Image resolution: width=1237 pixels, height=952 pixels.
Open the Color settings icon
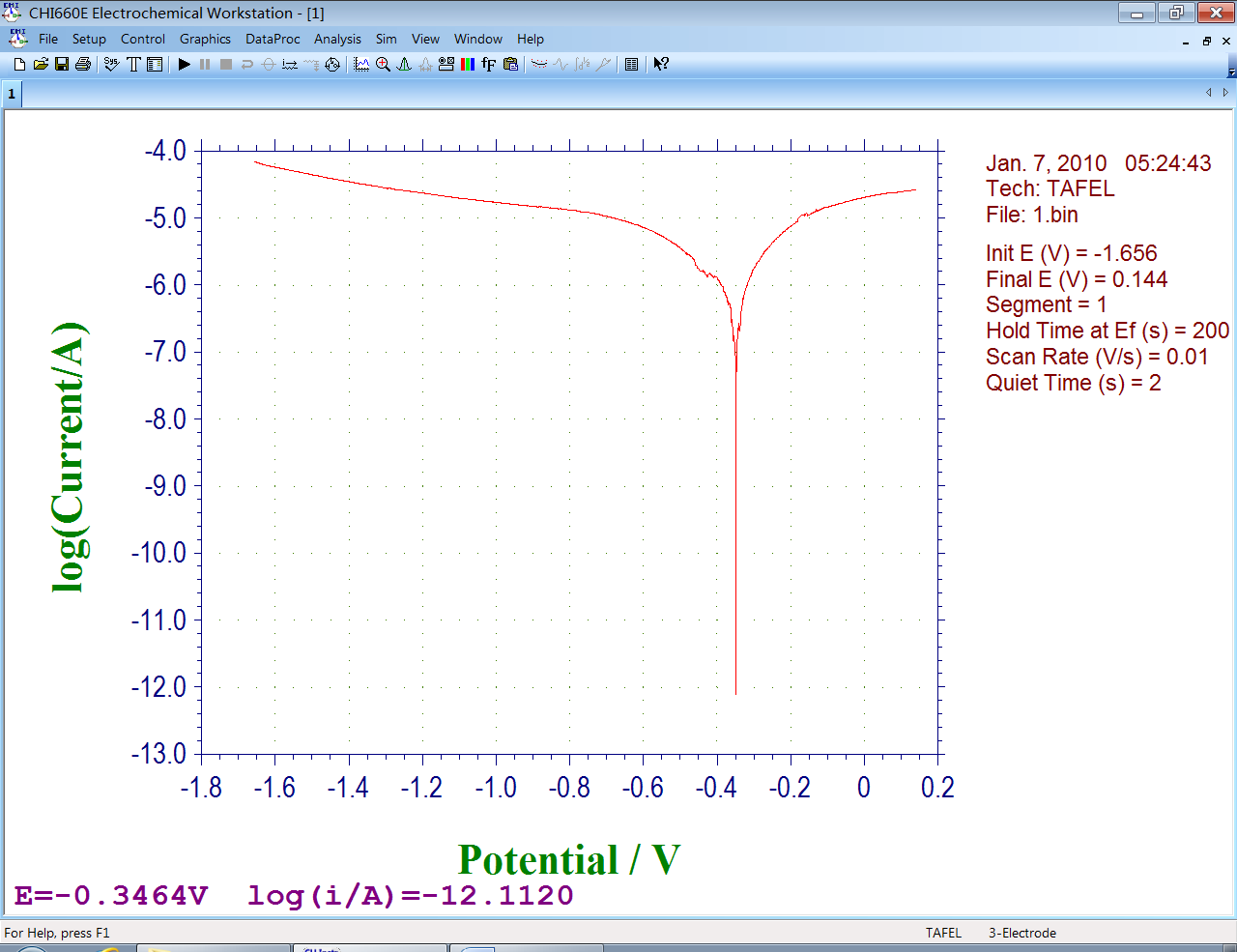tap(468, 65)
